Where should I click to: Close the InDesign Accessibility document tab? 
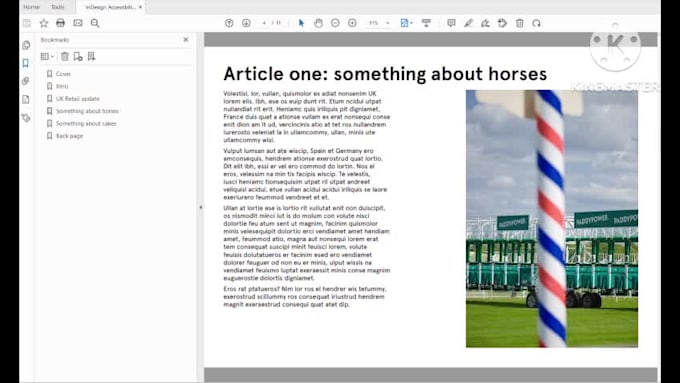[x=140, y=7]
